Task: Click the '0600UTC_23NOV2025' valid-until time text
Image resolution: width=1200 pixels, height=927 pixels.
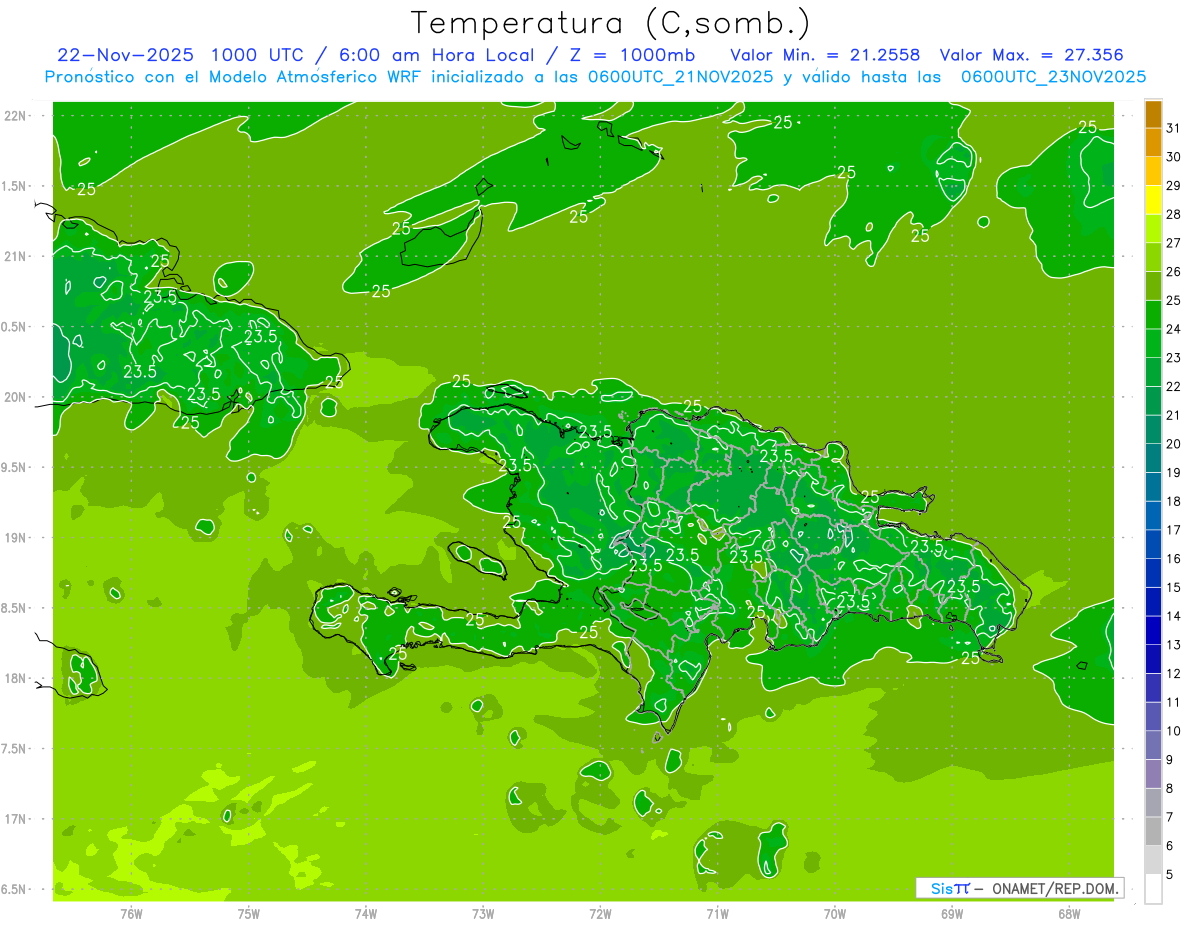Action: tap(1053, 77)
